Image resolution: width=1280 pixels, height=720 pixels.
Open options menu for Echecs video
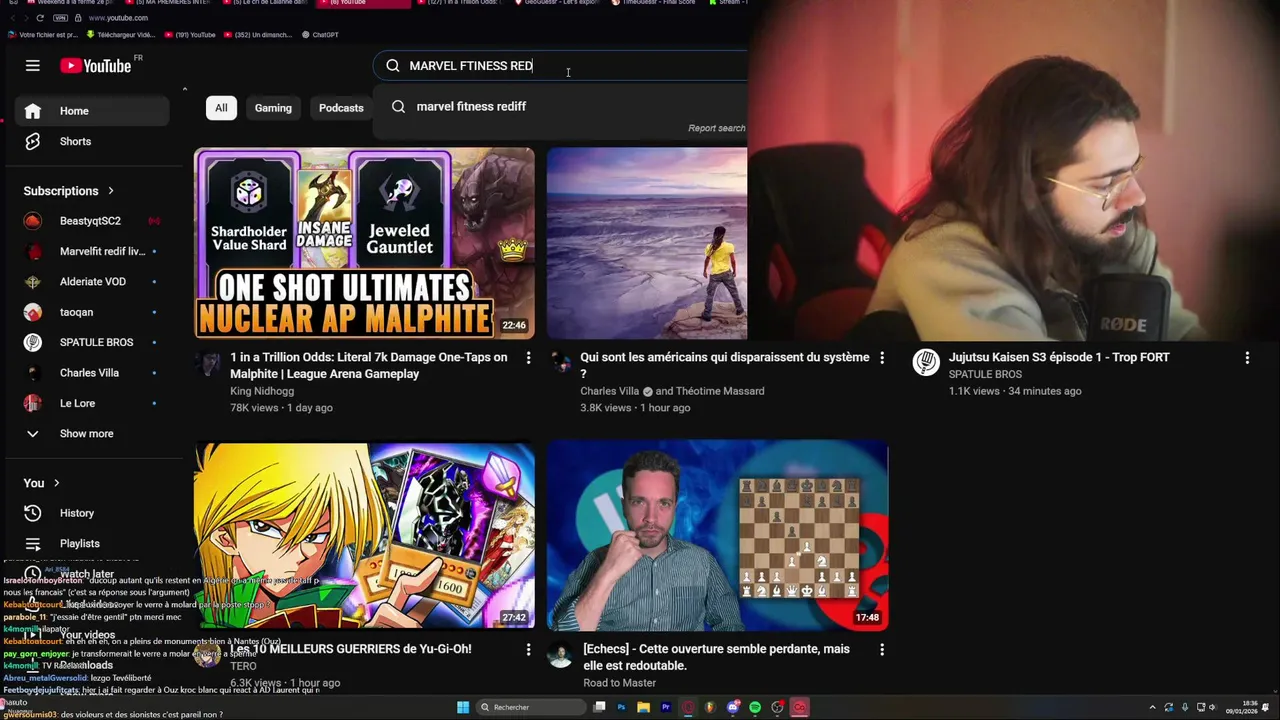pyautogui.click(x=882, y=650)
